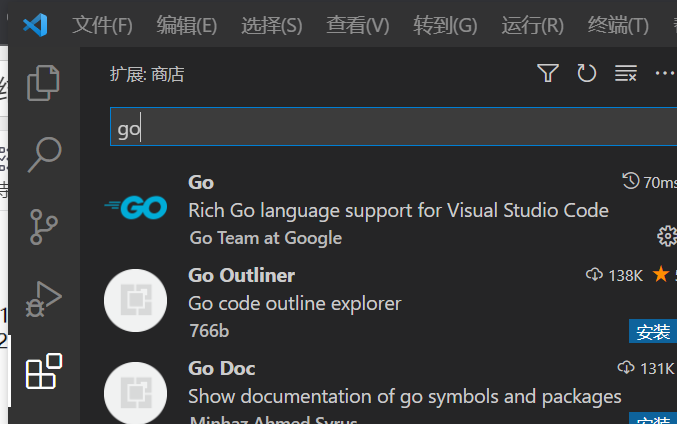This screenshot has height=424, width=677.
Task: Click Go Doc download count 131K
Action: point(646,368)
